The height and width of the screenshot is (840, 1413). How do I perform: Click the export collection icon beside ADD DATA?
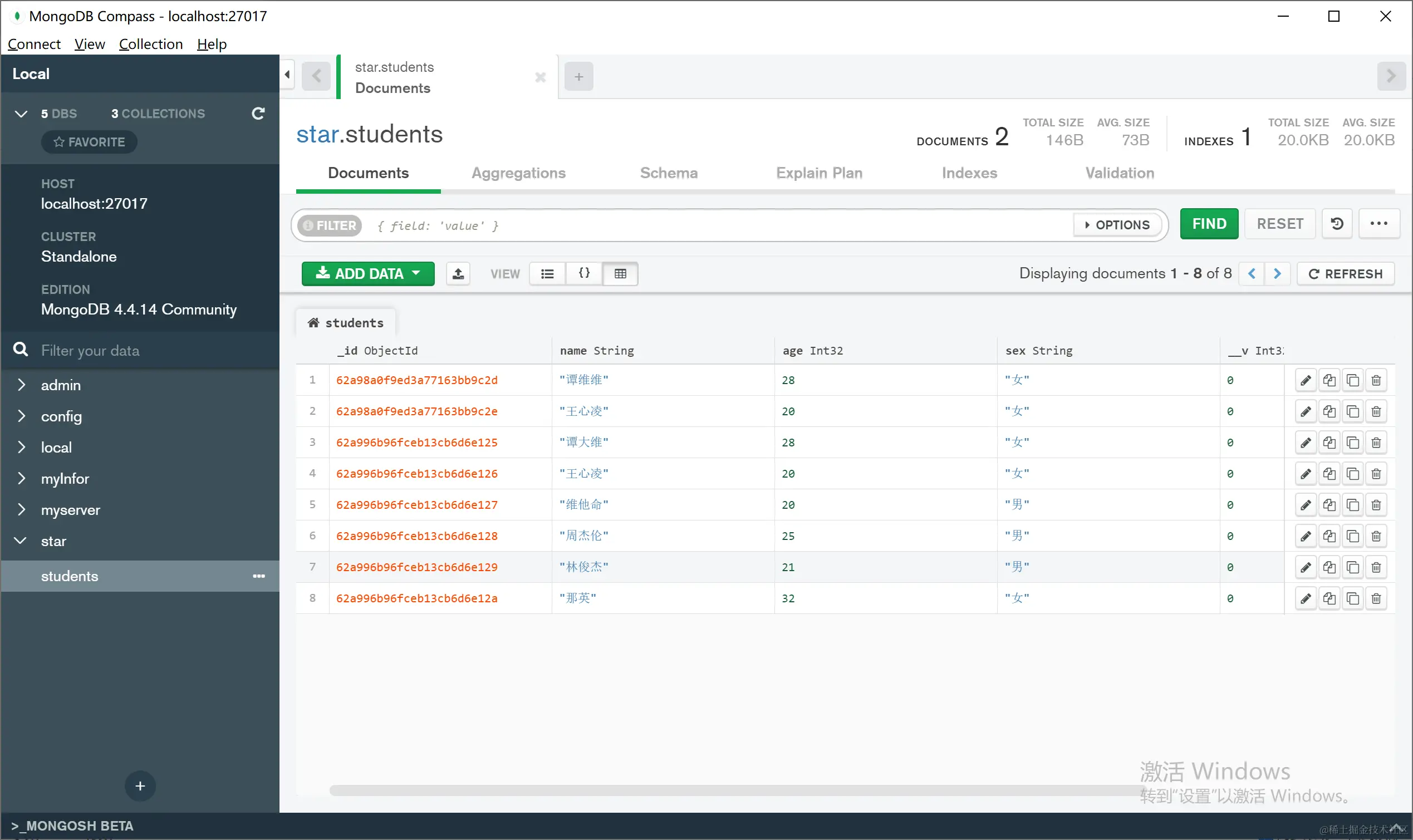pos(458,274)
